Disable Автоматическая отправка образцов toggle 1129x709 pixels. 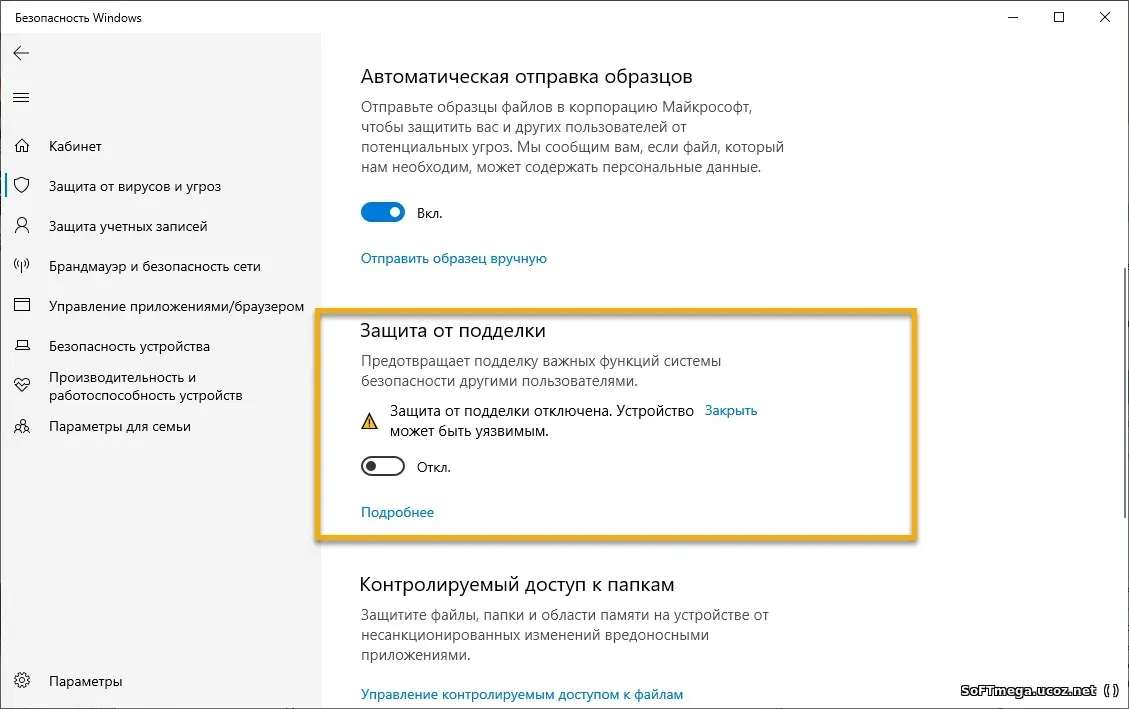[383, 212]
